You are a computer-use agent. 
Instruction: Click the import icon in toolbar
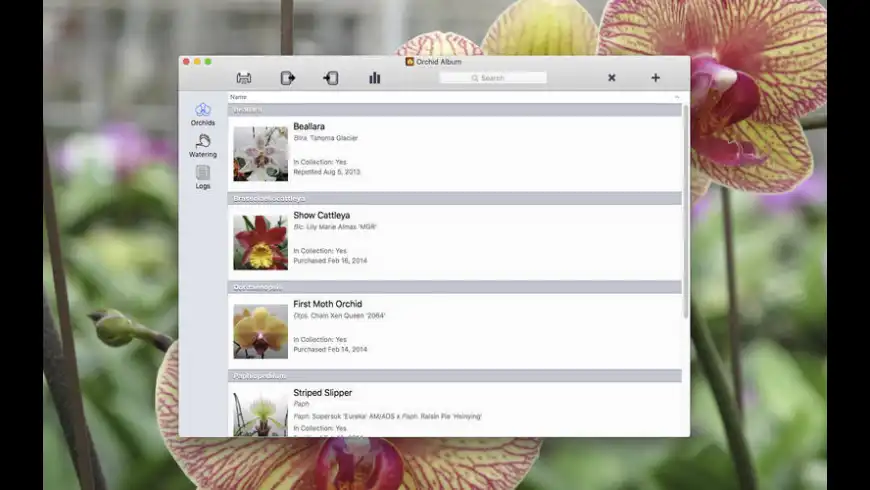[331, 78]
